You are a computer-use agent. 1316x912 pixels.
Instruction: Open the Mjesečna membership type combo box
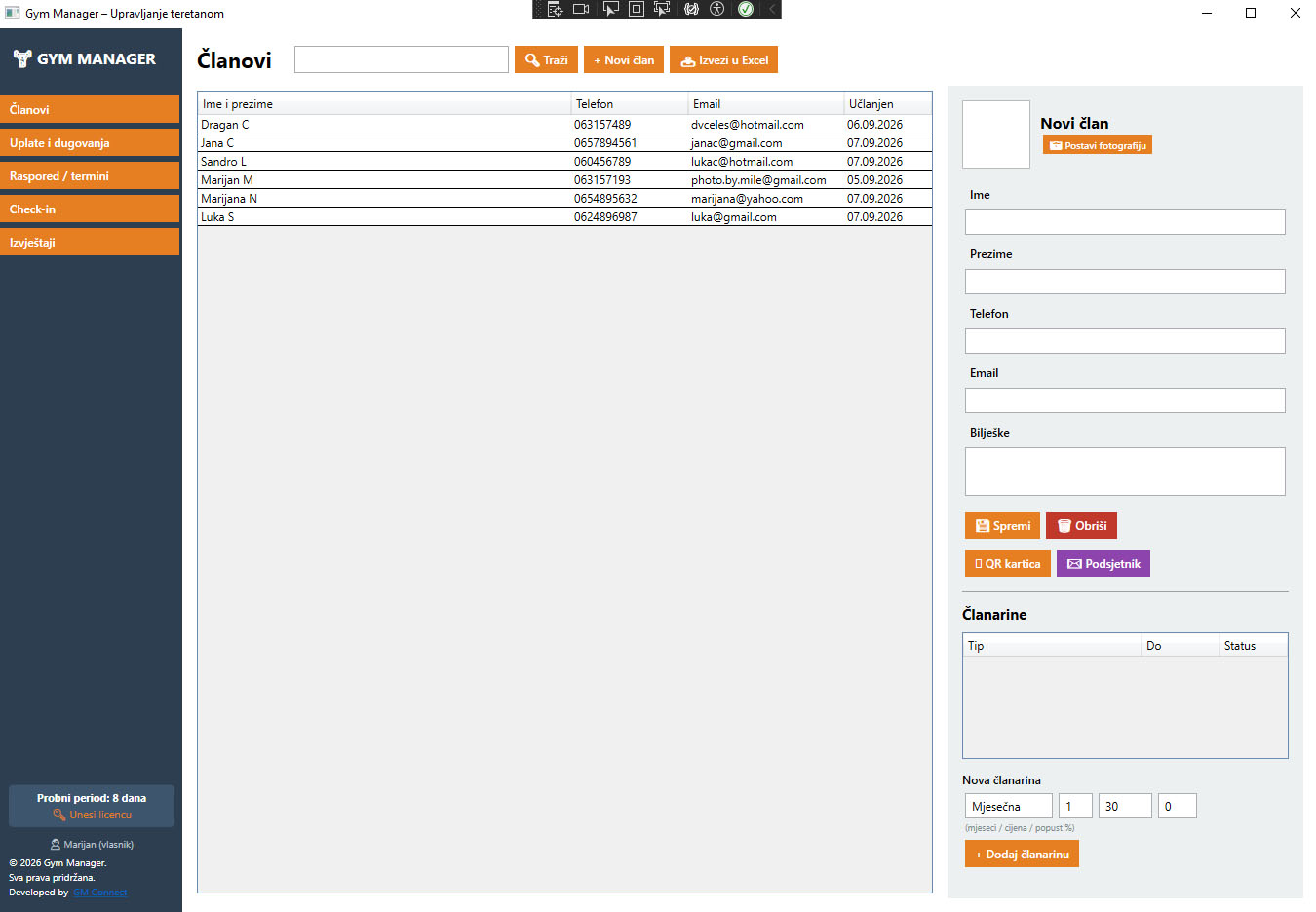1009,806
